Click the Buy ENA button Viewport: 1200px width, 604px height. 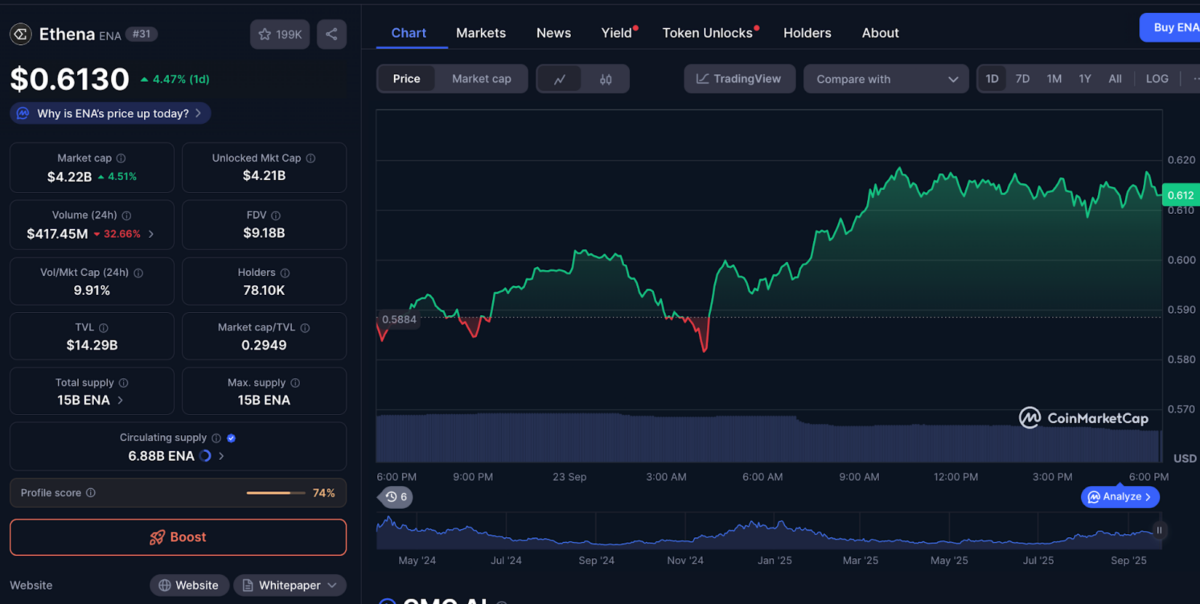(x=1170, y=28)
